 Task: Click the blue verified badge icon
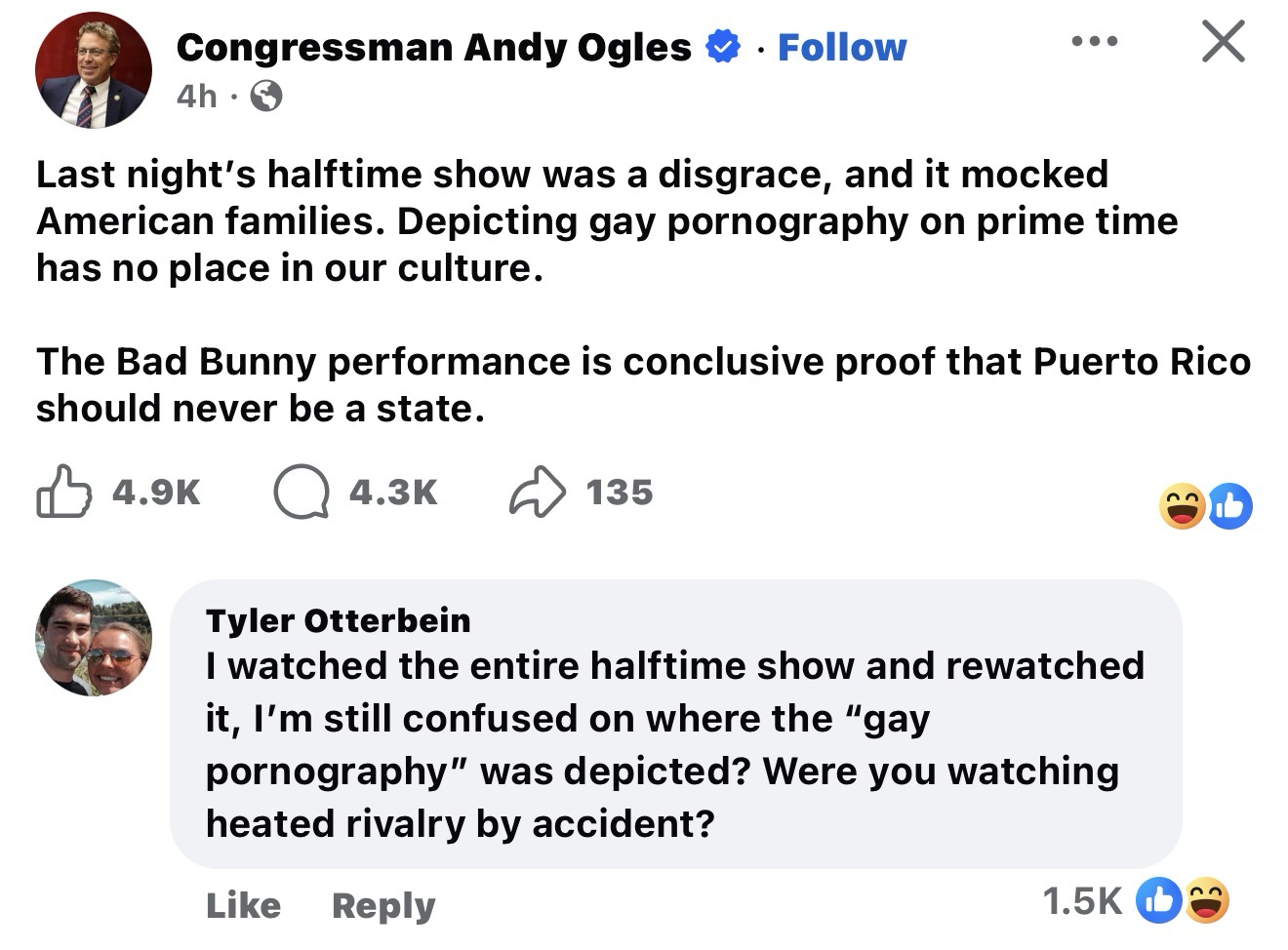tap(722, 47)
